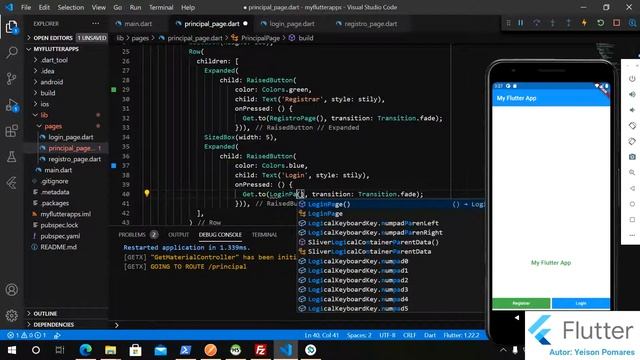Open the Search view in activity bar
This screenshot has width=640, height=360.
pos(11,52)
